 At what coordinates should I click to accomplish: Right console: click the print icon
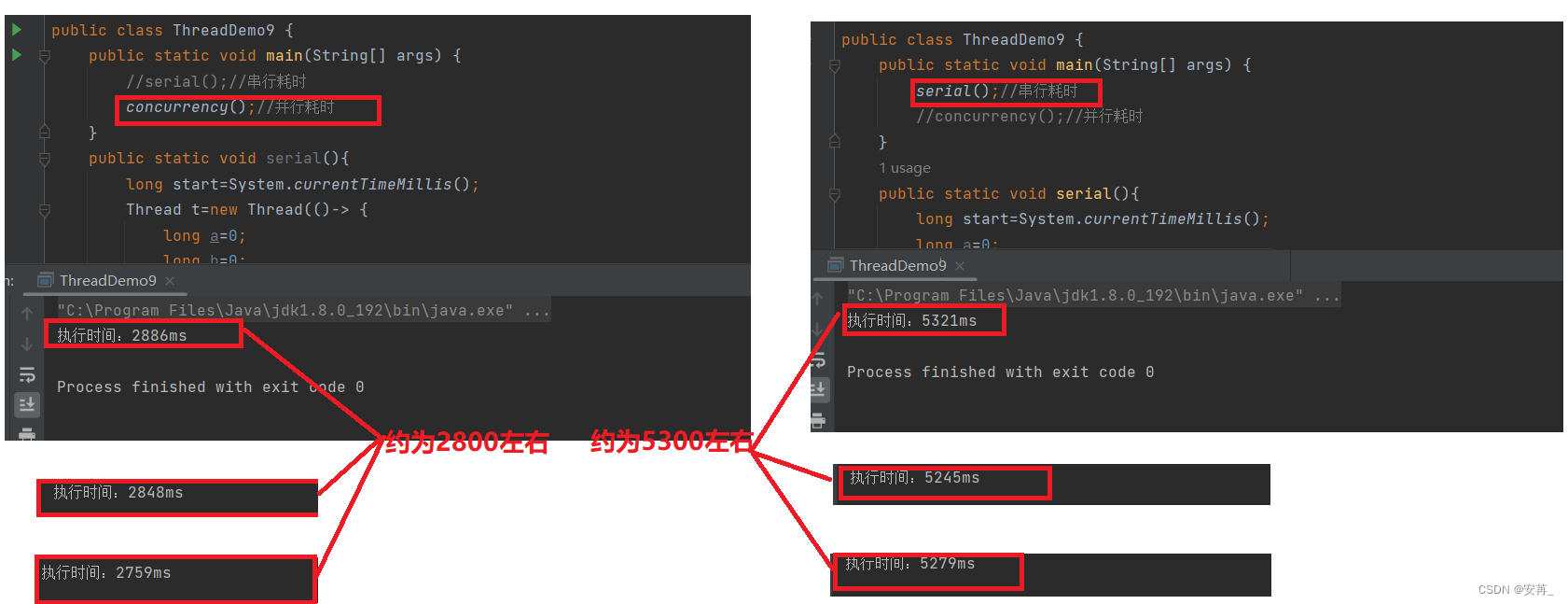pos(818,419)
